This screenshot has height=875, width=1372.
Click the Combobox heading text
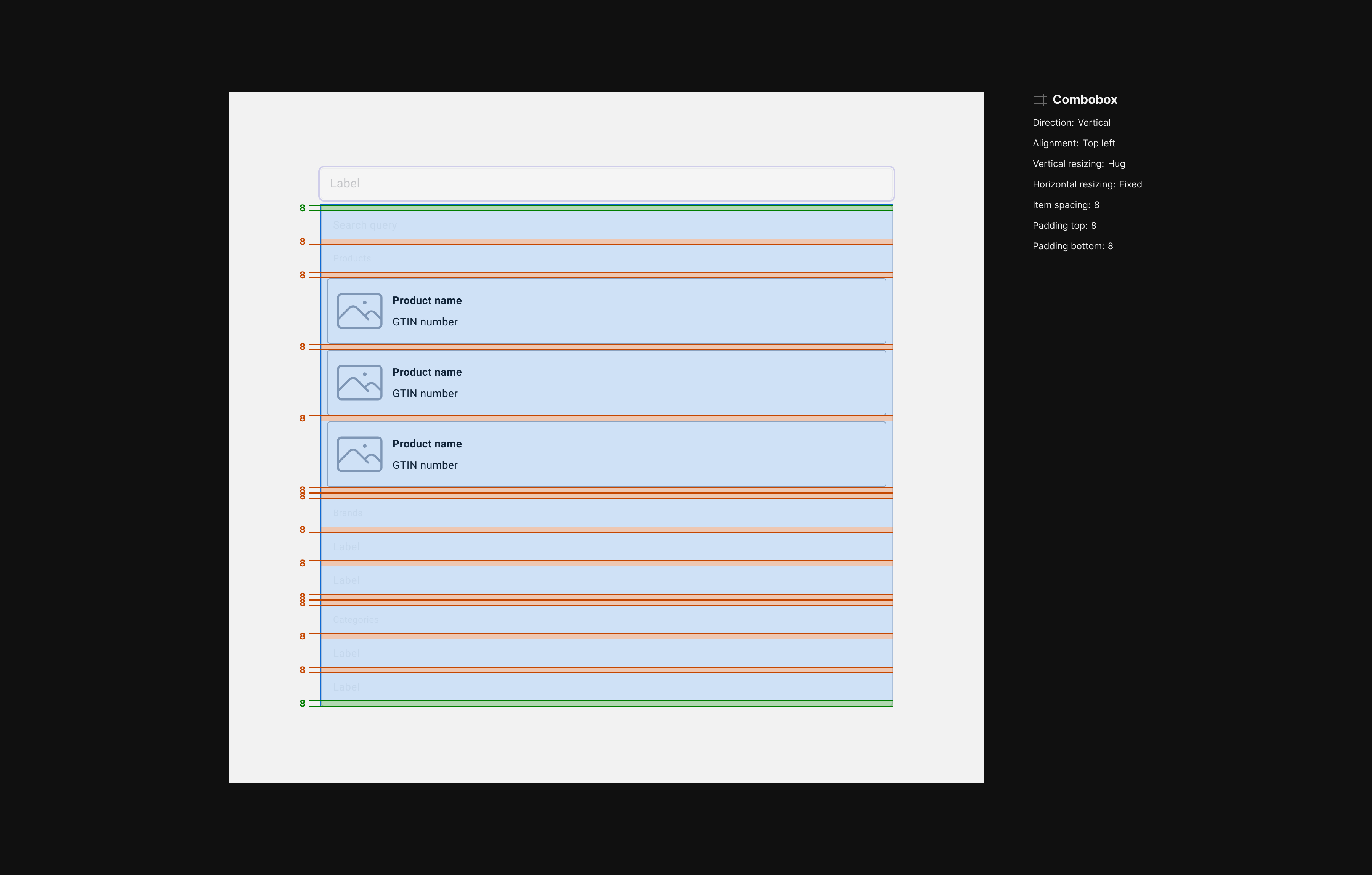click(x=1084, y=100)
